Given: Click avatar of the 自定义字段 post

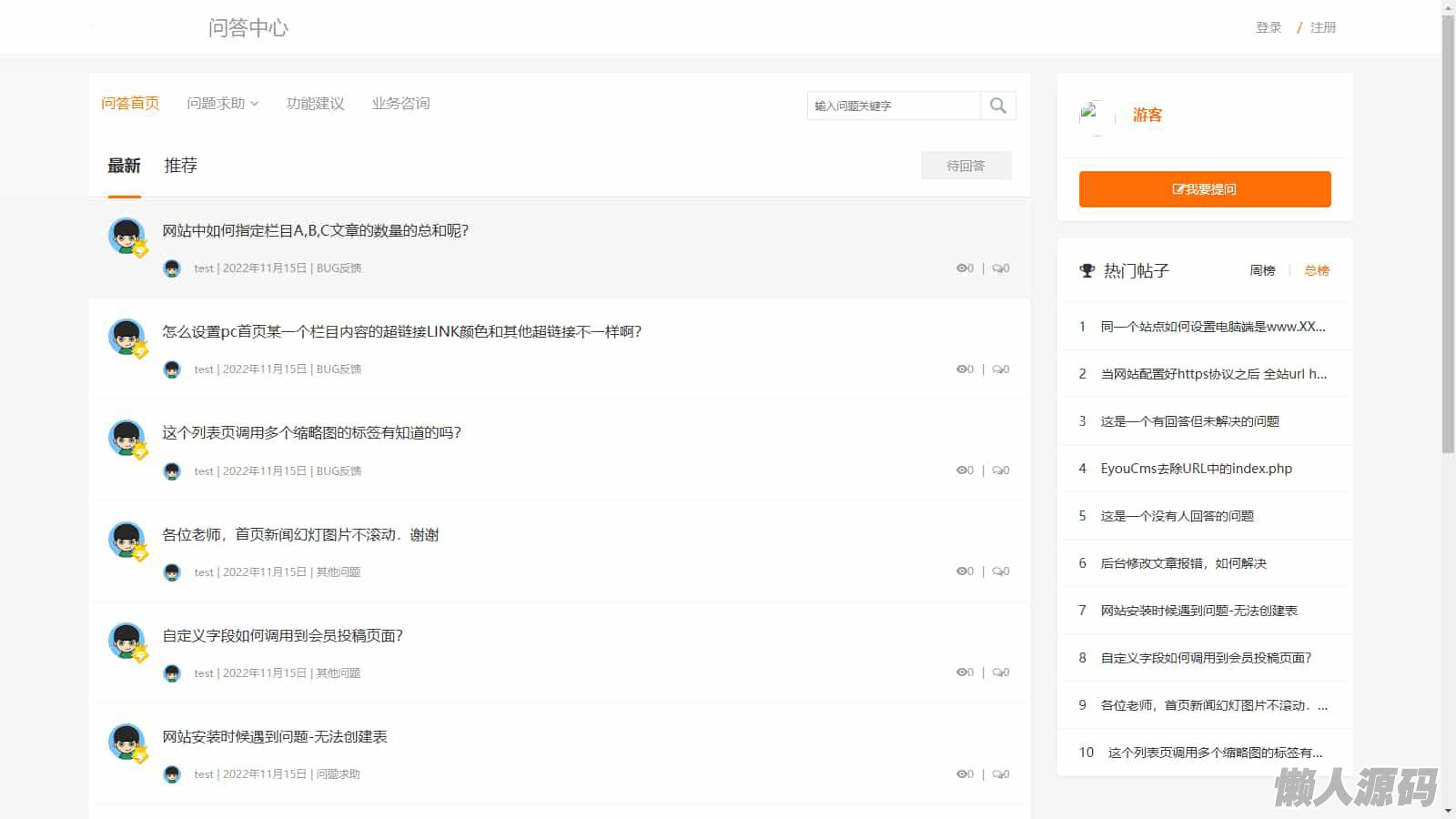Looking at the screenshot, I should (x=127, y=641).
